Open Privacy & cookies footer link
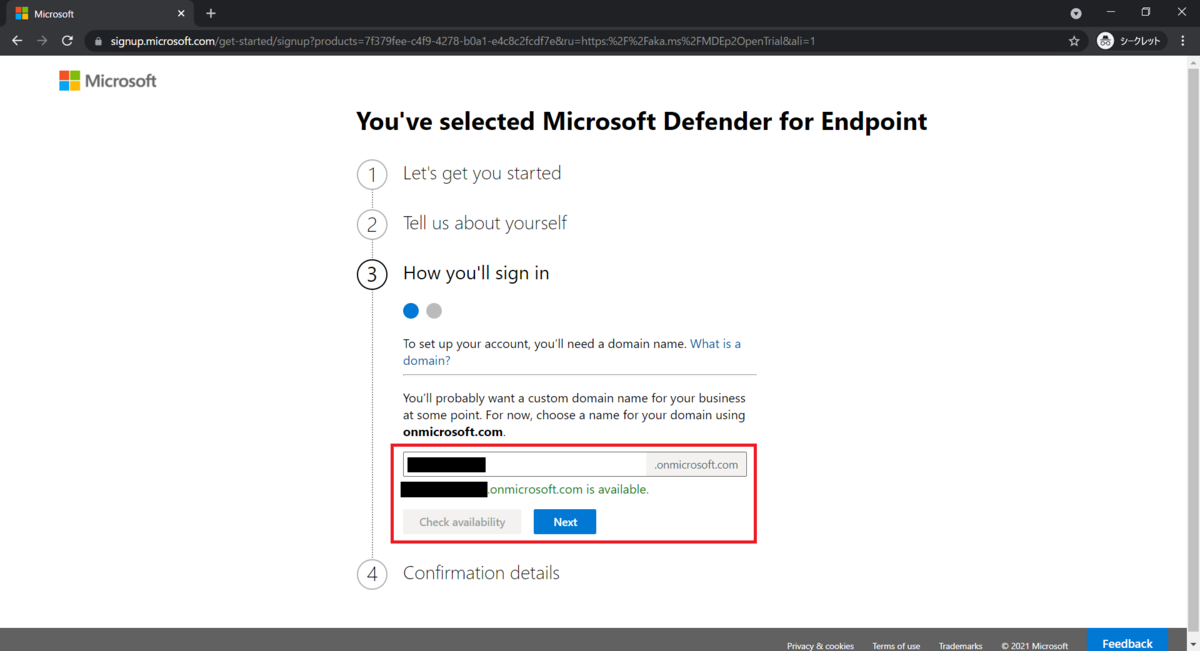This screenshot has height=651, width=1200. coord(820,646)
